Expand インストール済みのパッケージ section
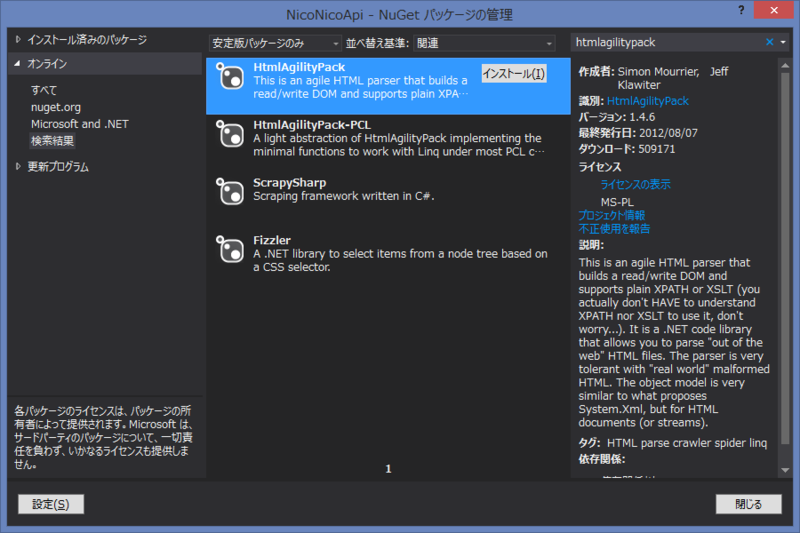This screenshot has height=533, width=800. point(18,39)
